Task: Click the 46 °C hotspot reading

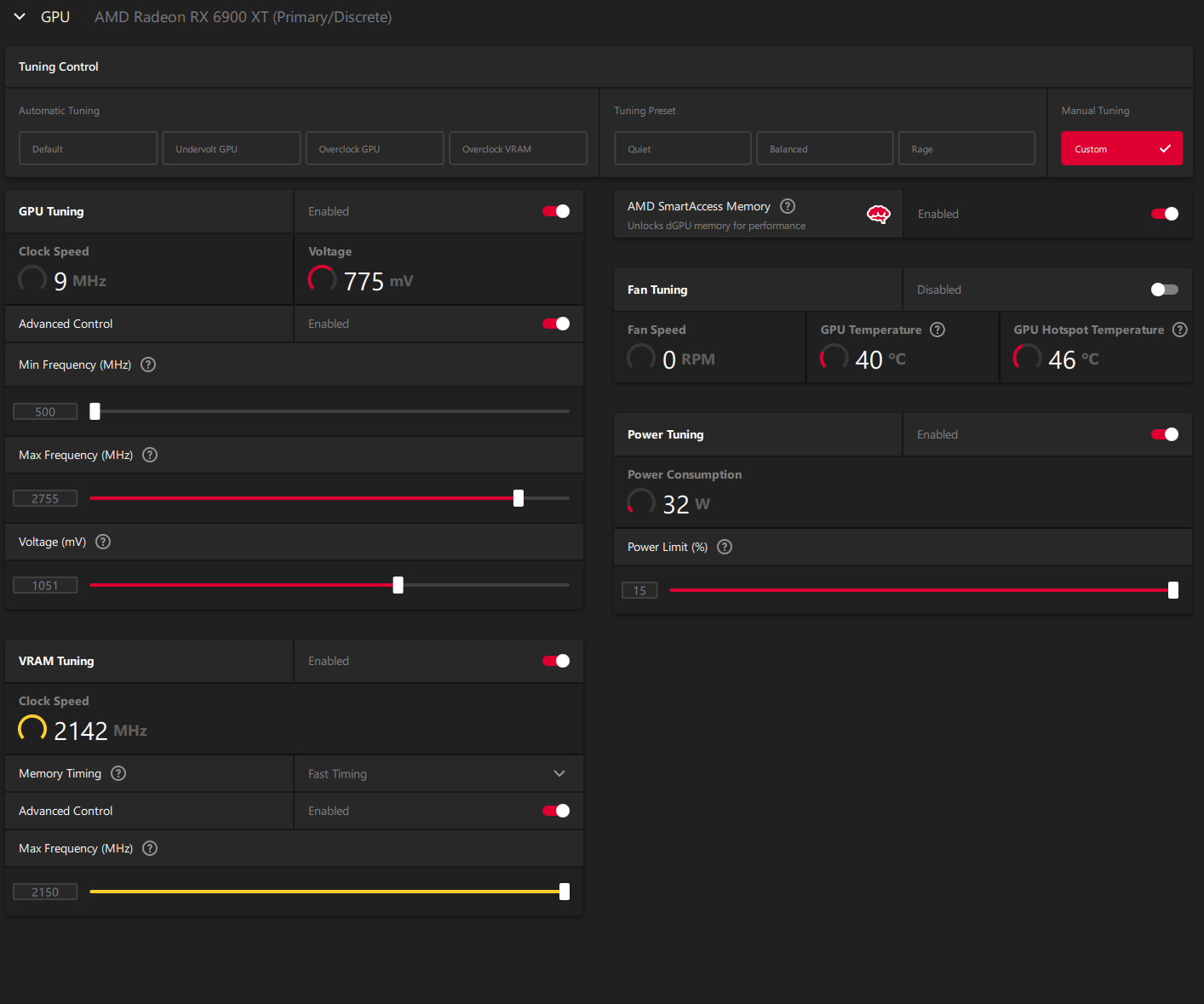Action: [1074, 359]
